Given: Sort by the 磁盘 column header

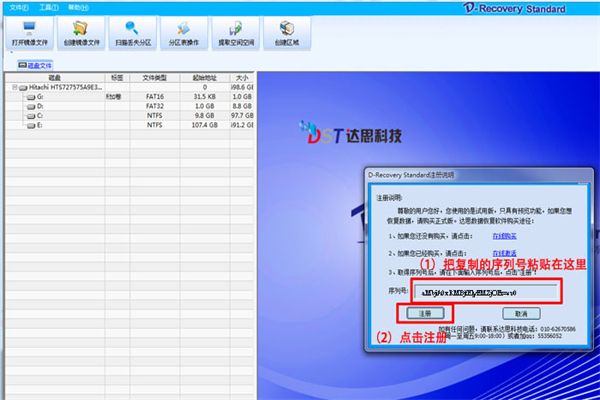Looking at the screenshot, I should pyautogui.click(x=55, y=78).
